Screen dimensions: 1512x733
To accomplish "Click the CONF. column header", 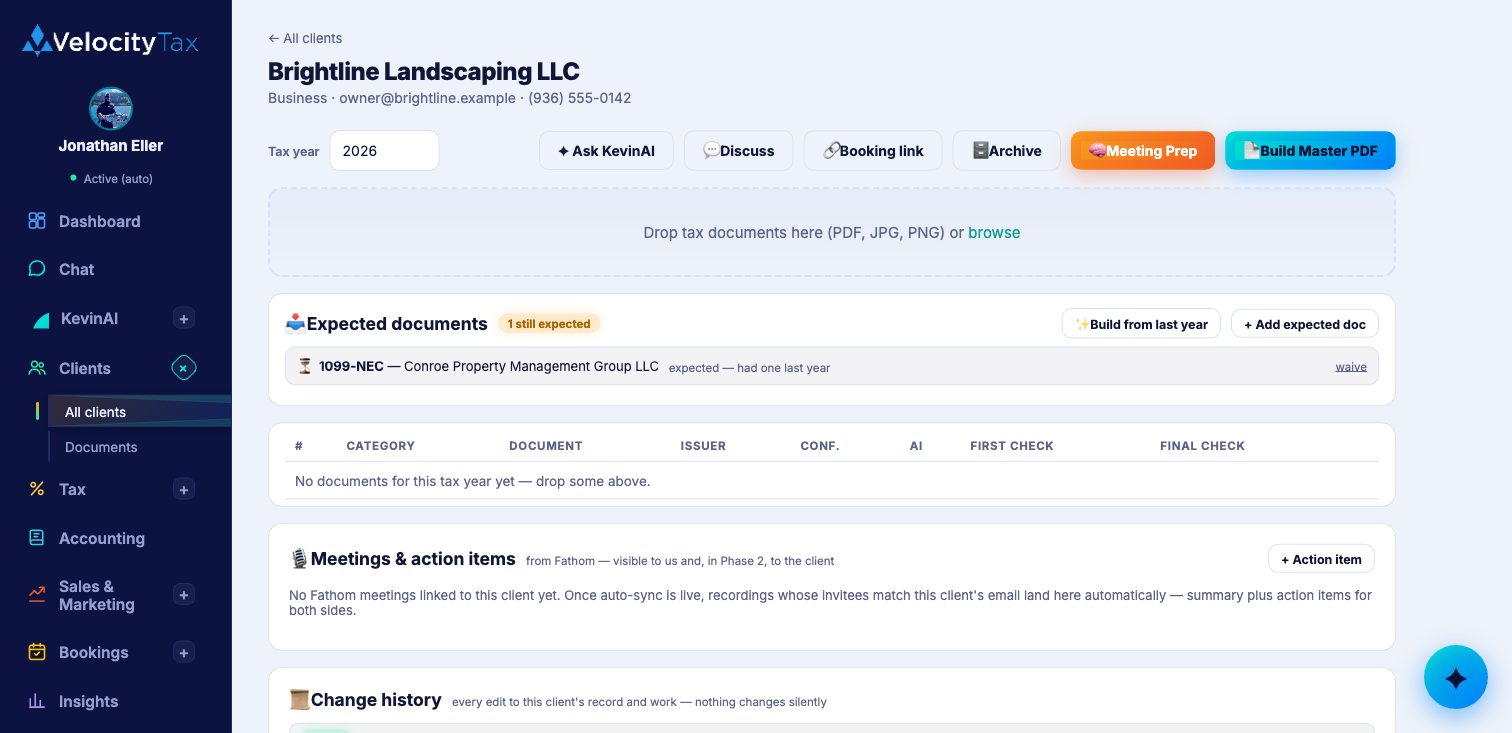I will tap(820, 446).
